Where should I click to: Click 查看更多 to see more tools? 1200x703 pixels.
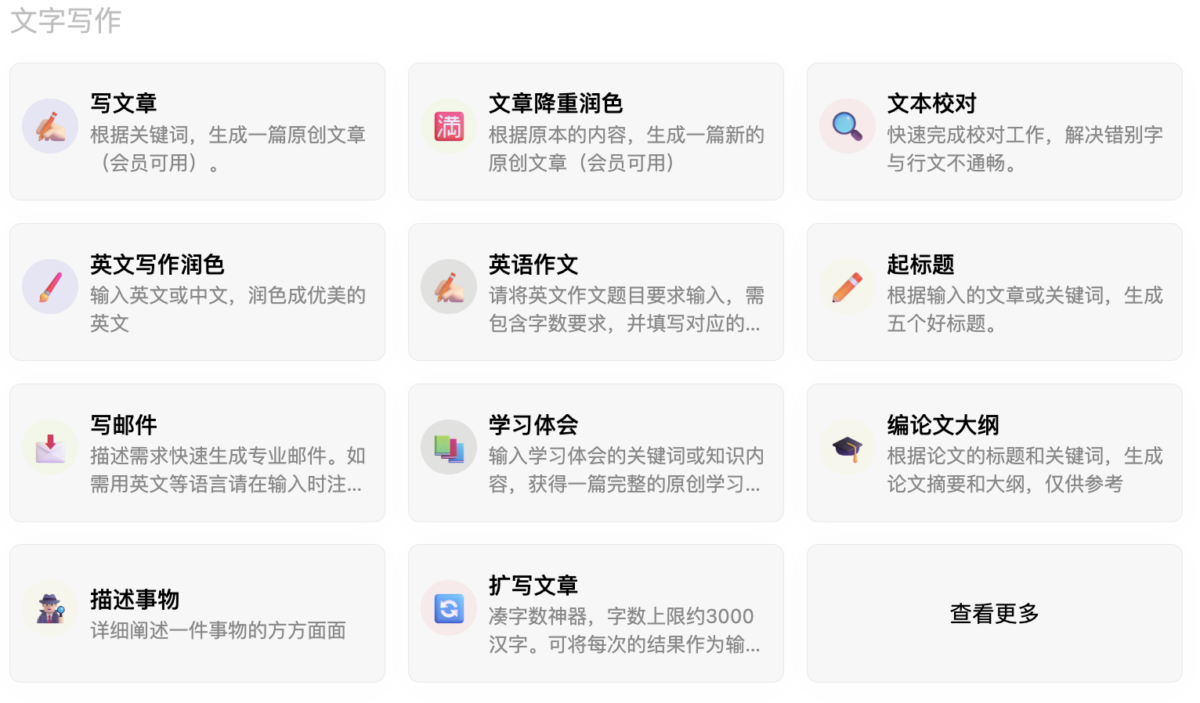992,613
